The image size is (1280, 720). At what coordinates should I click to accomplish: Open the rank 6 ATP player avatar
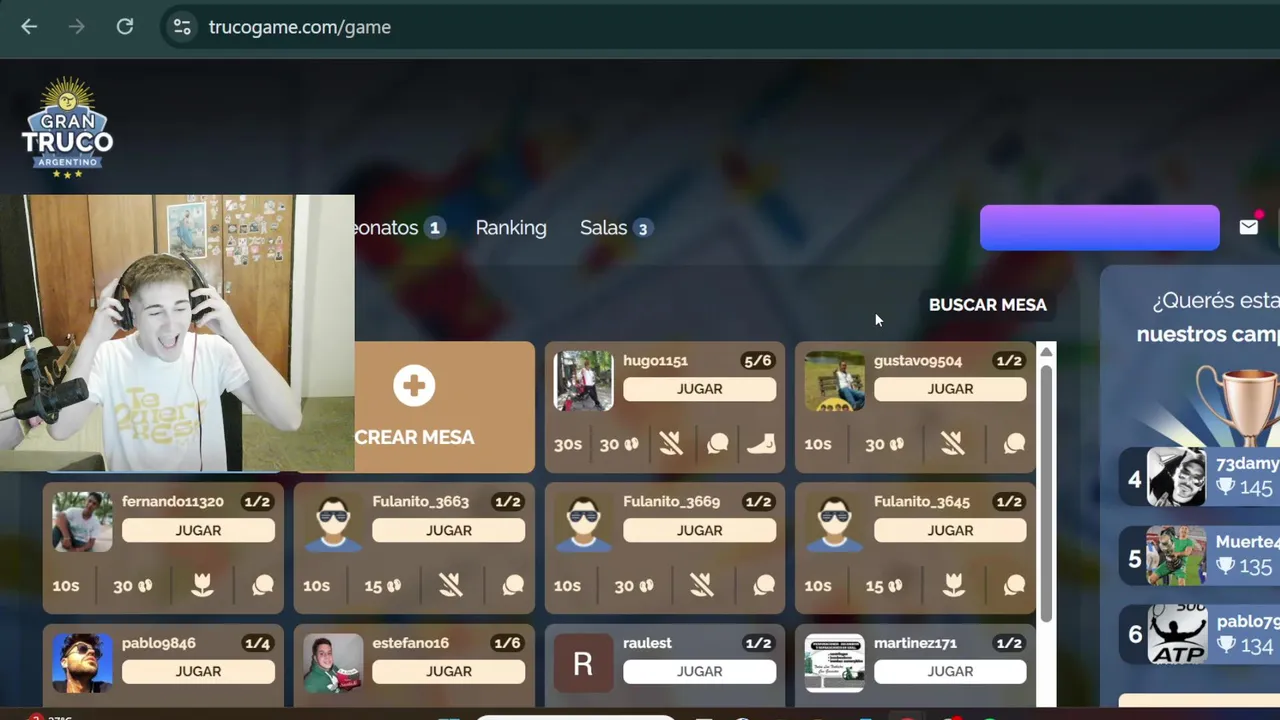(x=1176, y=634)
